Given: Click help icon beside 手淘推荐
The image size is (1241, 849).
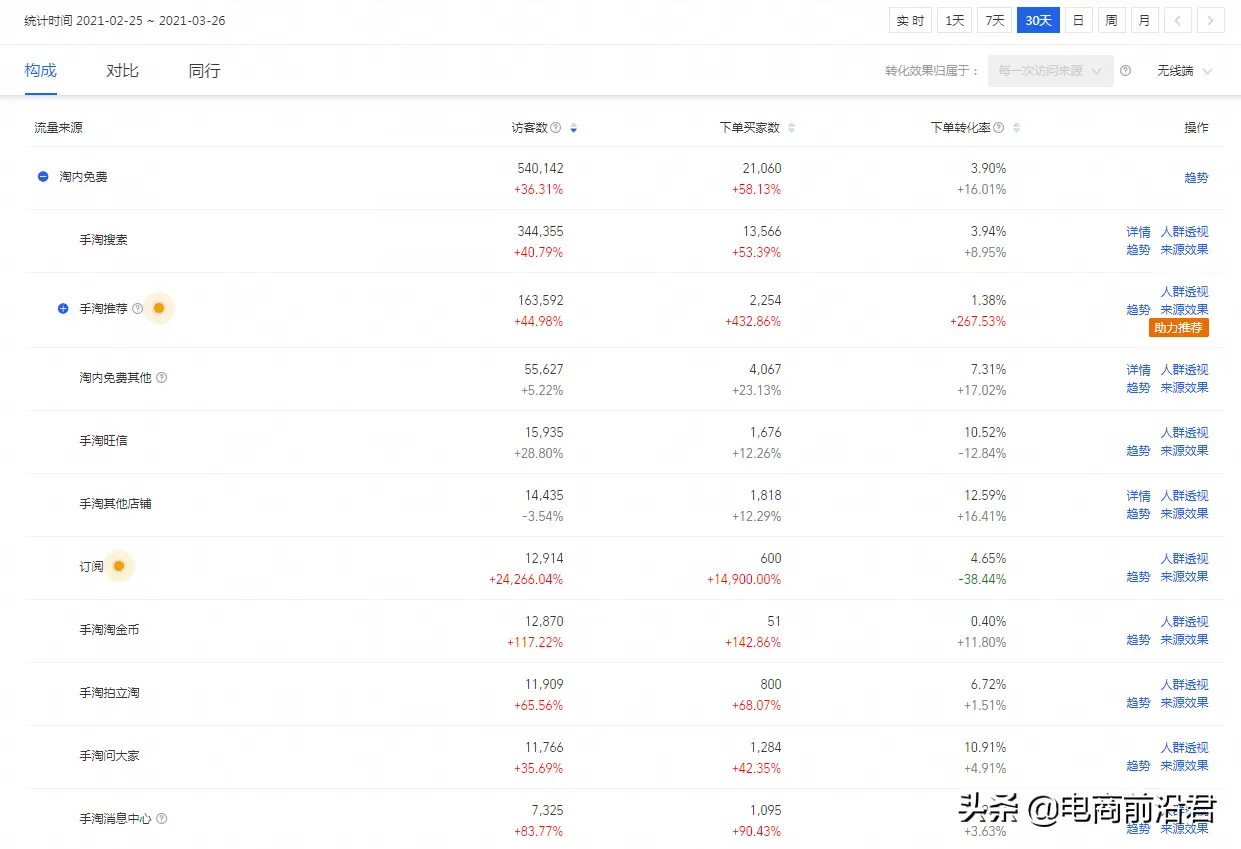Looking at the screenshot, I should [x=138, y=309].
